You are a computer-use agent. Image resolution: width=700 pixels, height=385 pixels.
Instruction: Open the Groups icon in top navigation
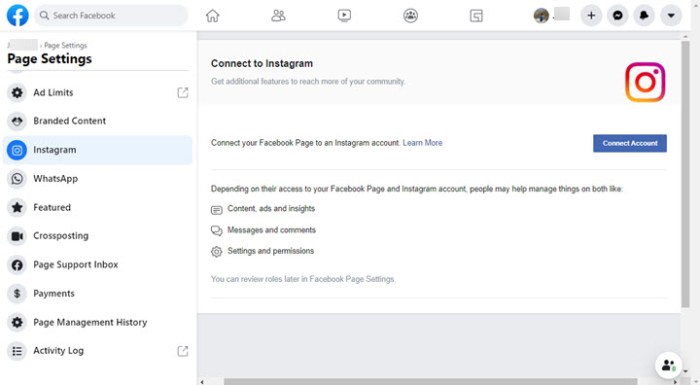(410, 16)
